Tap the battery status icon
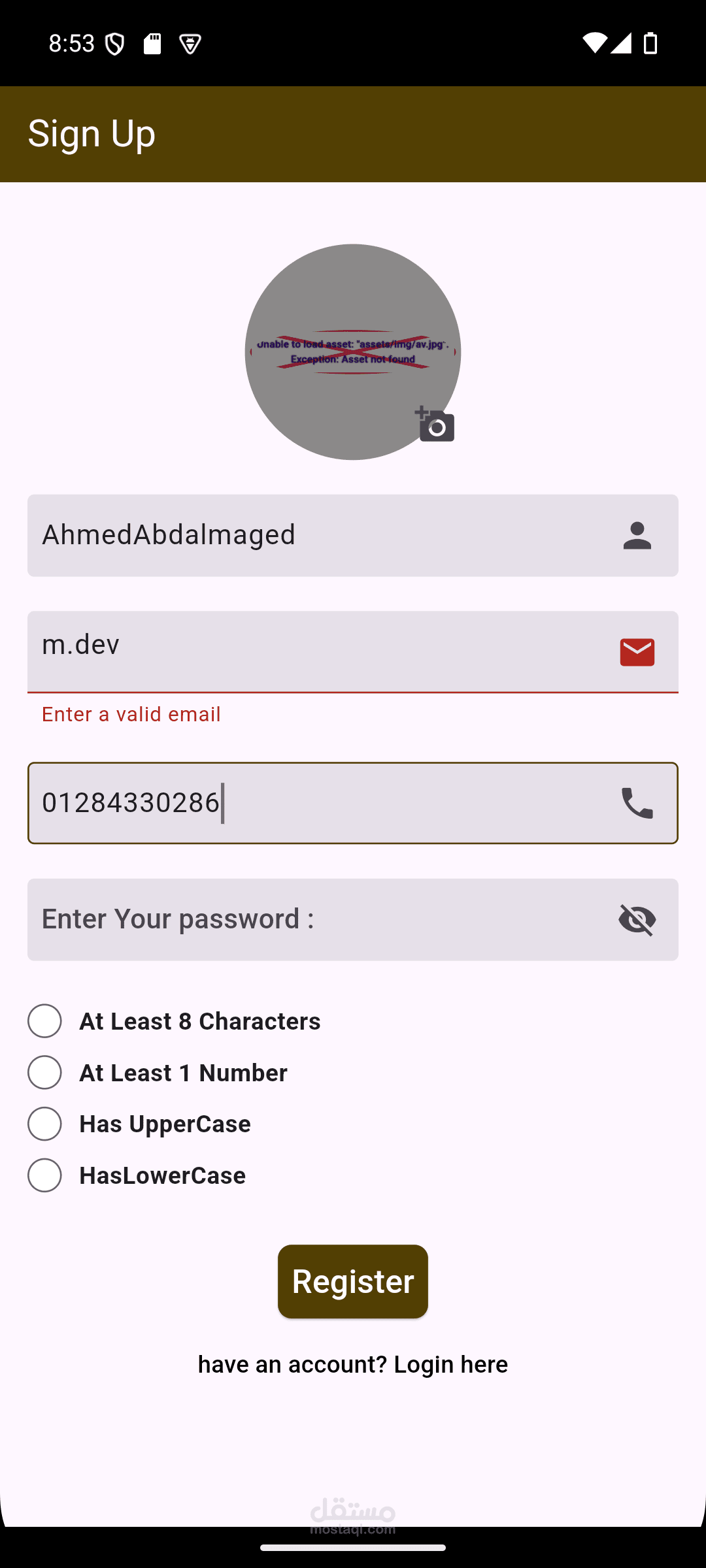 pos(650,43)
